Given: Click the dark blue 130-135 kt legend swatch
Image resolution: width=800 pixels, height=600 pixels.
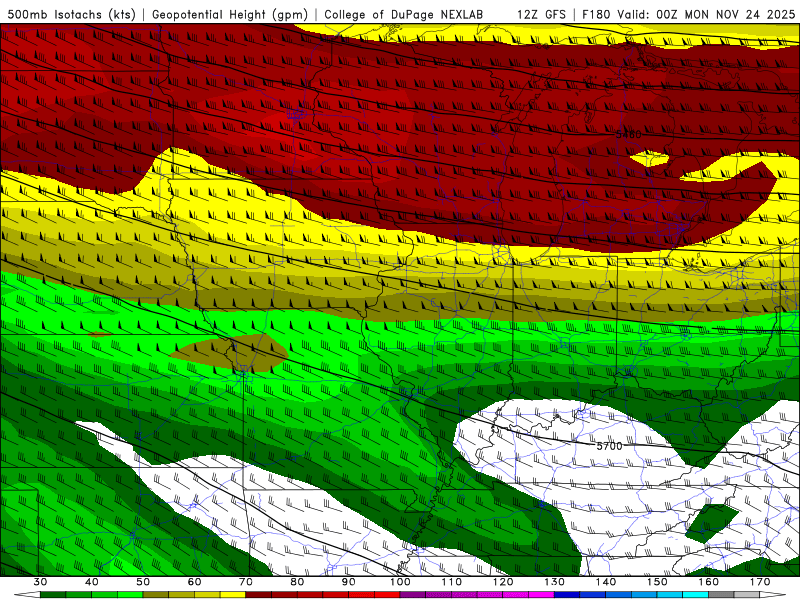Looking at the screenshot, I should click(567, 594).
